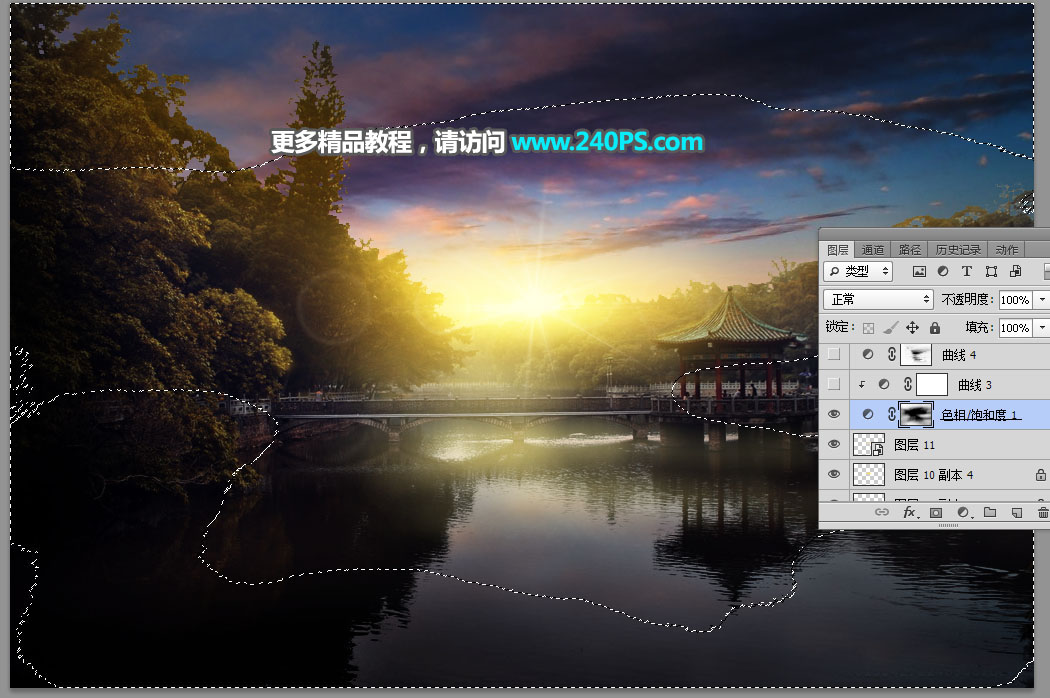Screen dimensions: 1050x698
Task: Select layer named 曲线 4
Action: [x=959, y=355]
